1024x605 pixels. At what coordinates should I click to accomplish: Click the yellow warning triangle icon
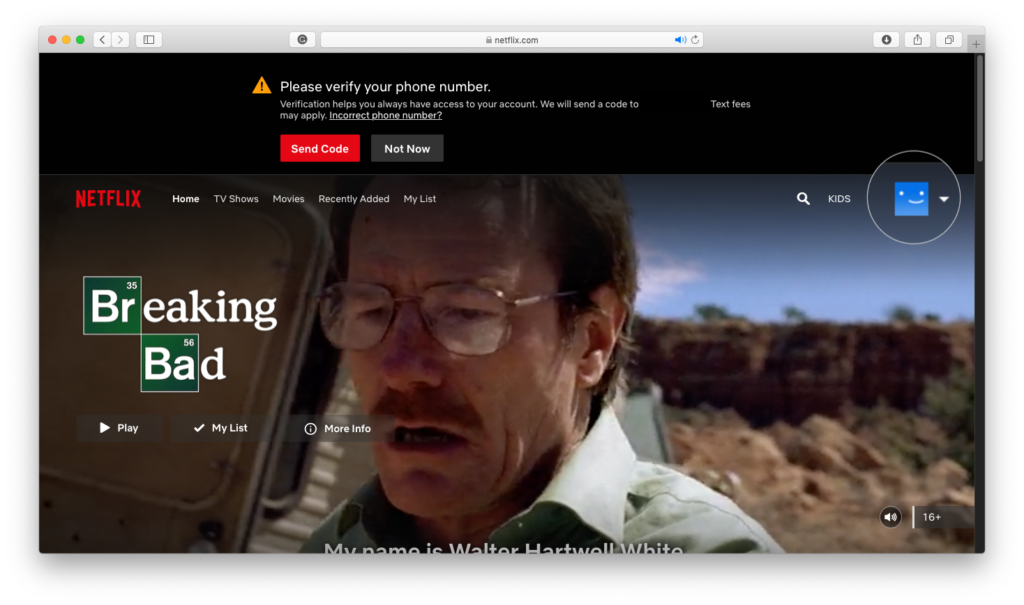pyautogui.click(x=261, y=86)
